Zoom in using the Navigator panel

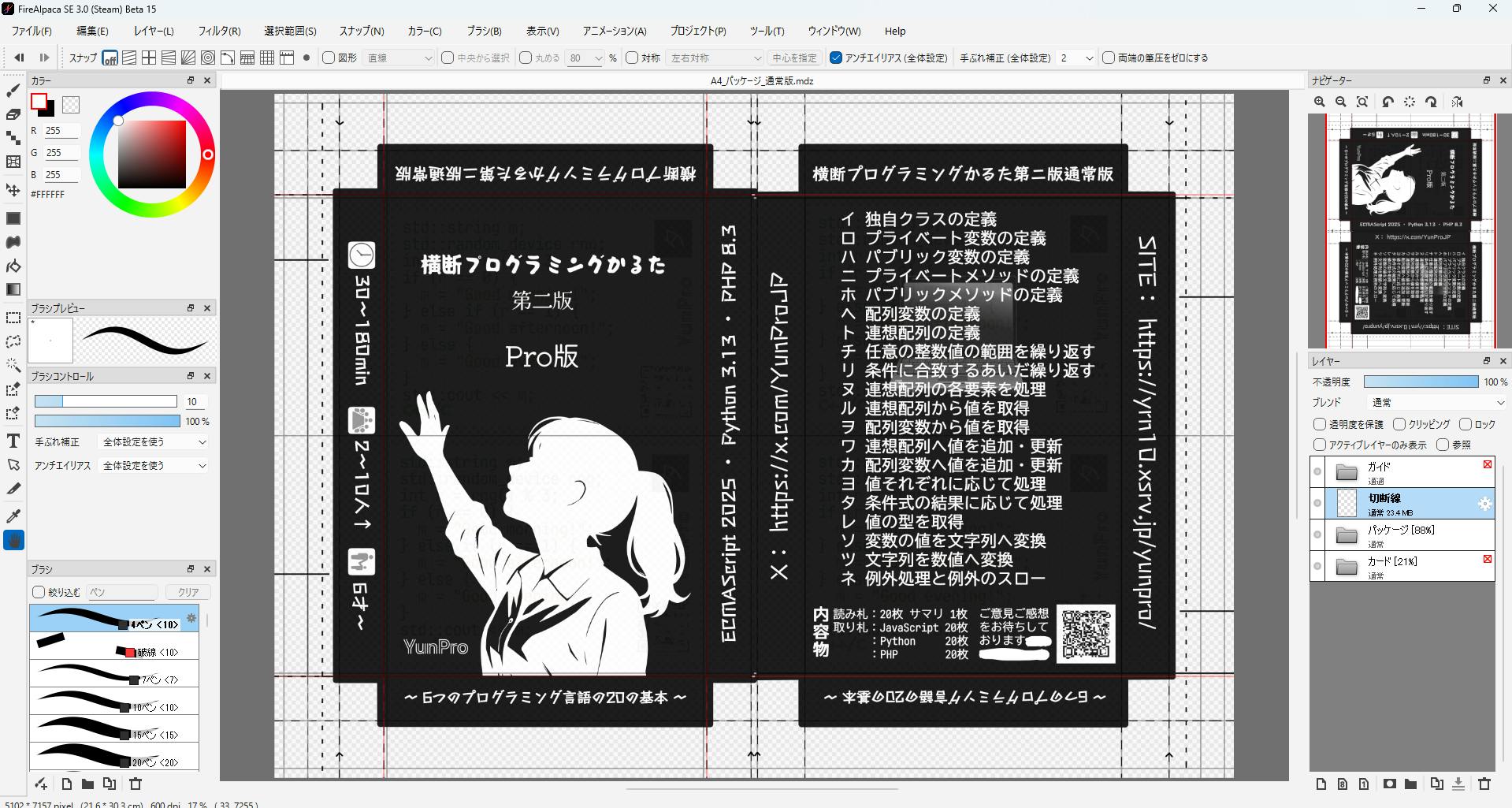coord(1319,102)
